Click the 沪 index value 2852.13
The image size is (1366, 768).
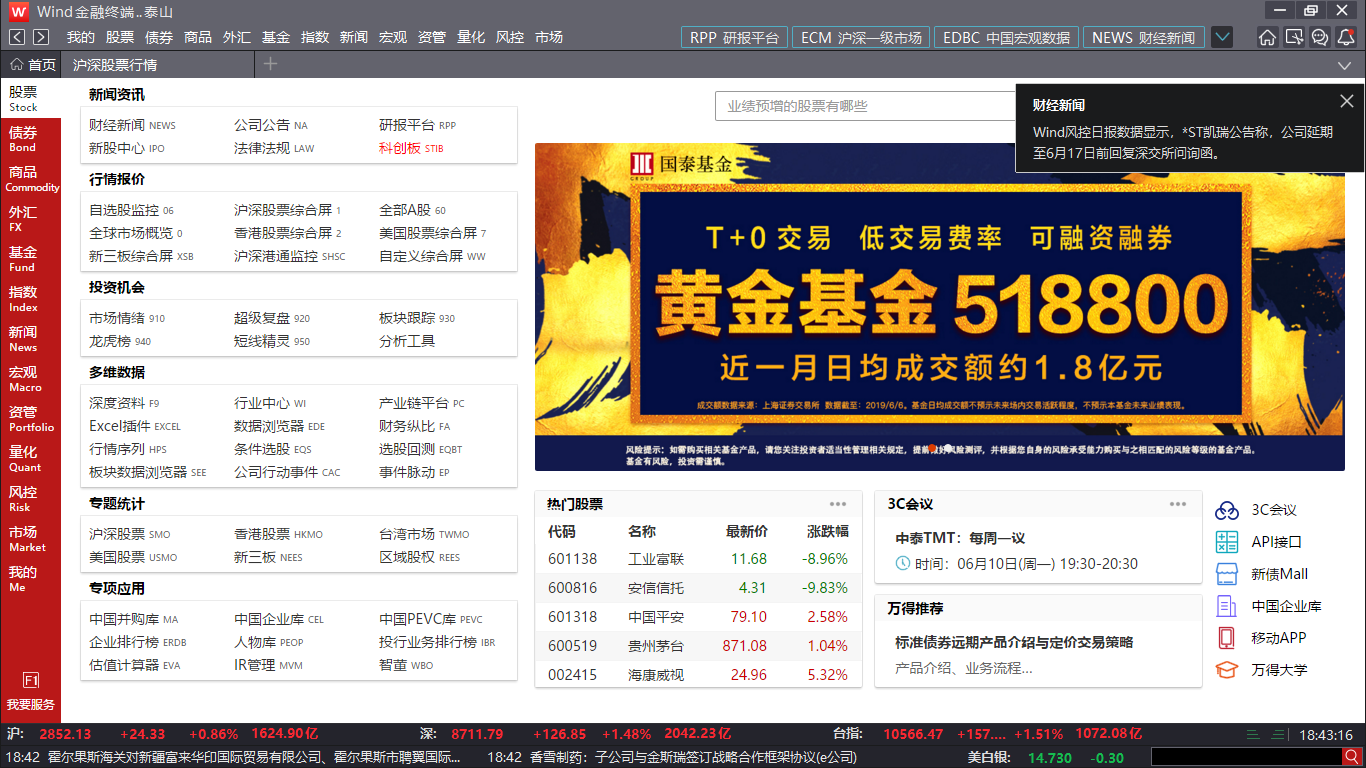tap(65, 734)
